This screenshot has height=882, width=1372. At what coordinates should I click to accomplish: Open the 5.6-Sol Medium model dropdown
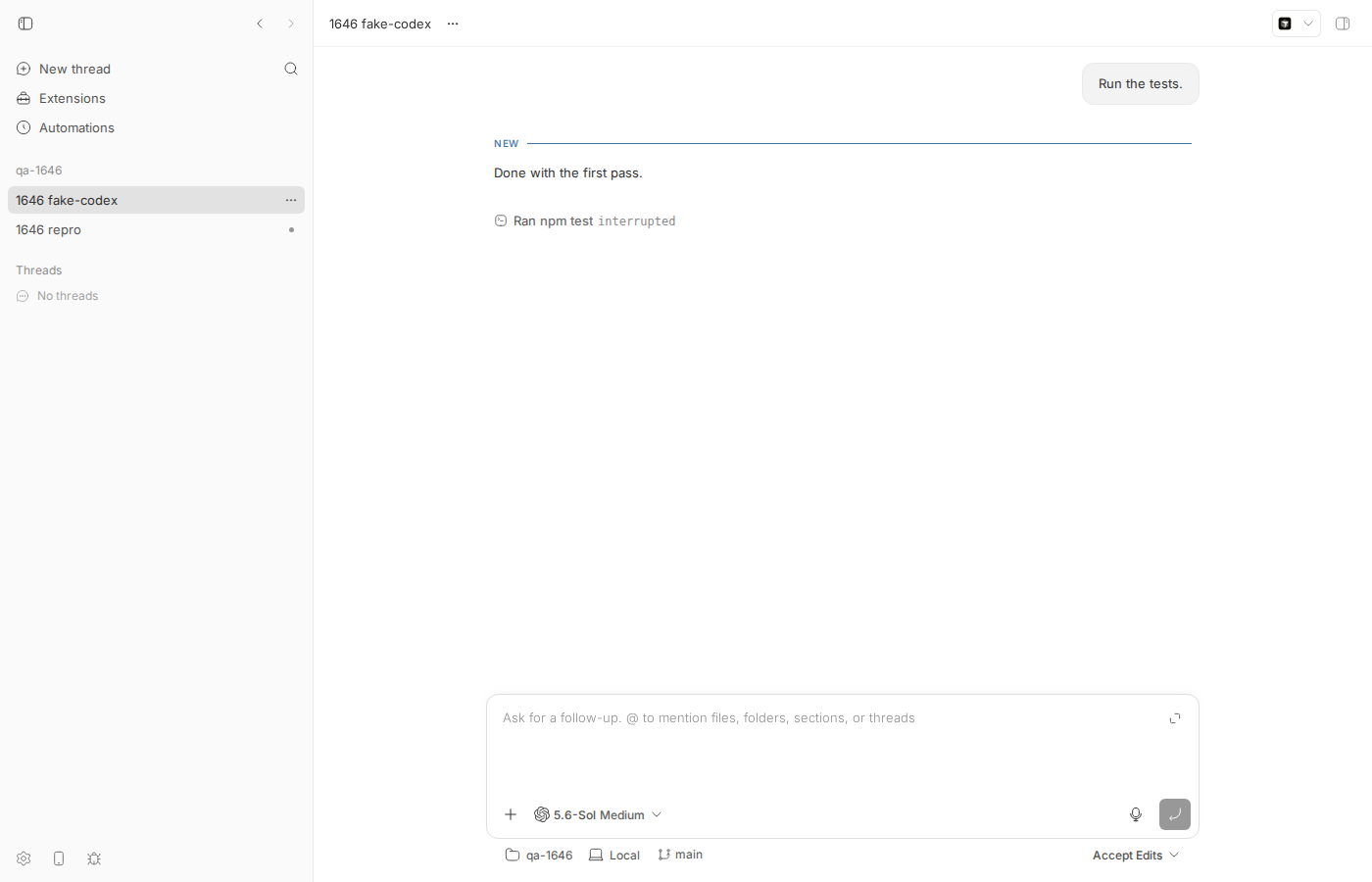(x=599, y=814)
